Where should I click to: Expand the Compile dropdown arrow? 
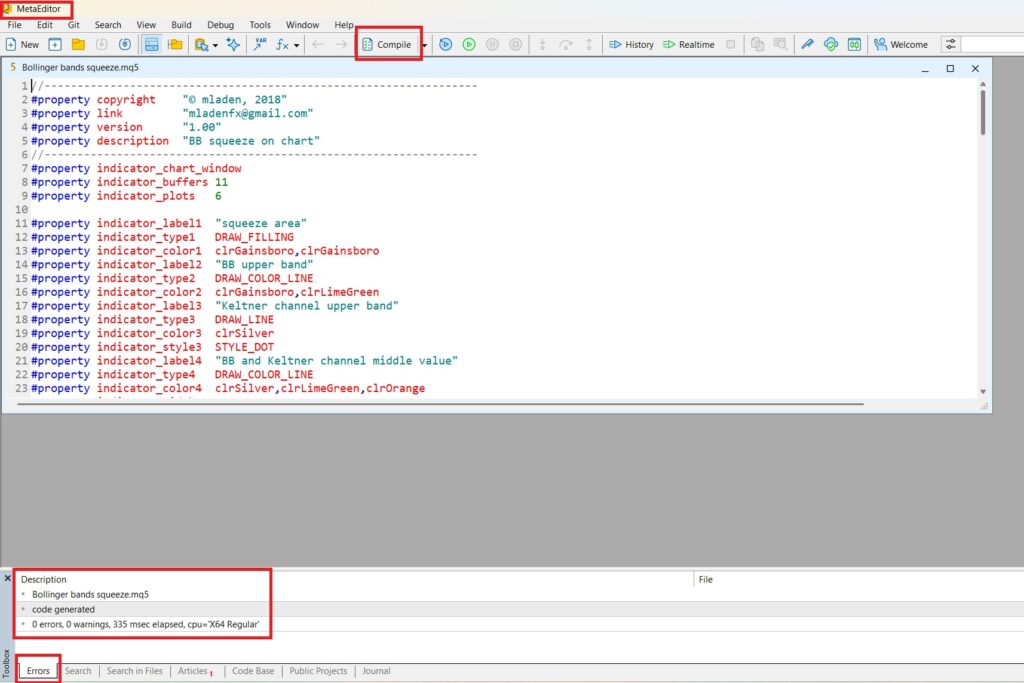coord(424,45)
